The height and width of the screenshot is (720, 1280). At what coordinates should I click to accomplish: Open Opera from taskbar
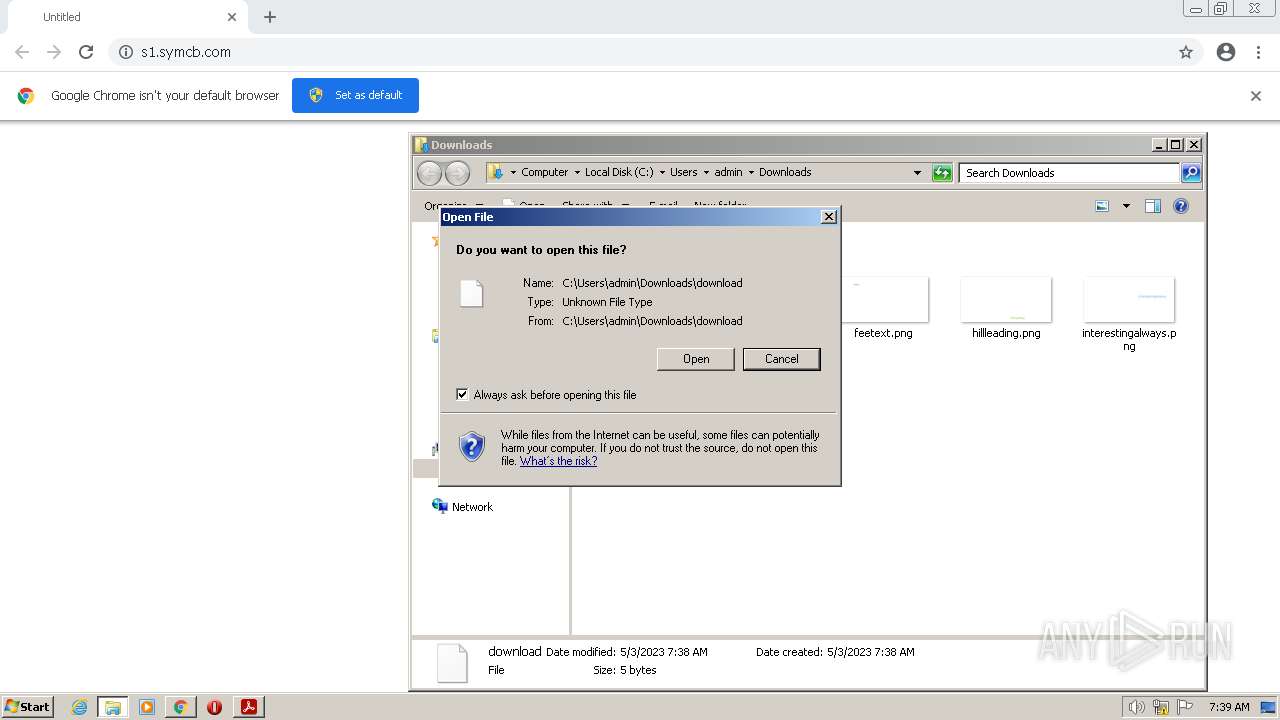pos(214,707)
